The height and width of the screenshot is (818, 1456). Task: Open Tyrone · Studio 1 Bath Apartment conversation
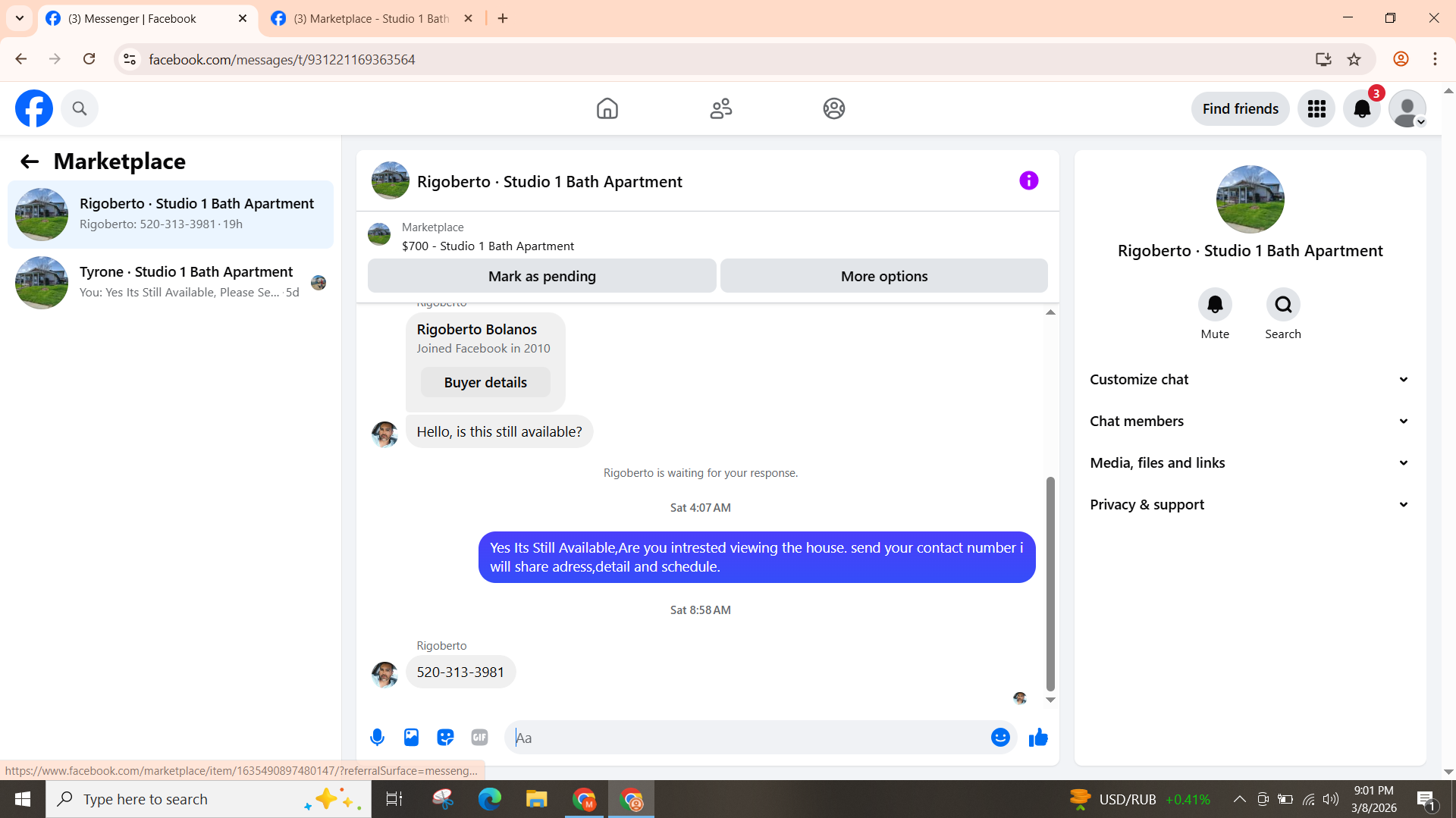coord(171,283)
